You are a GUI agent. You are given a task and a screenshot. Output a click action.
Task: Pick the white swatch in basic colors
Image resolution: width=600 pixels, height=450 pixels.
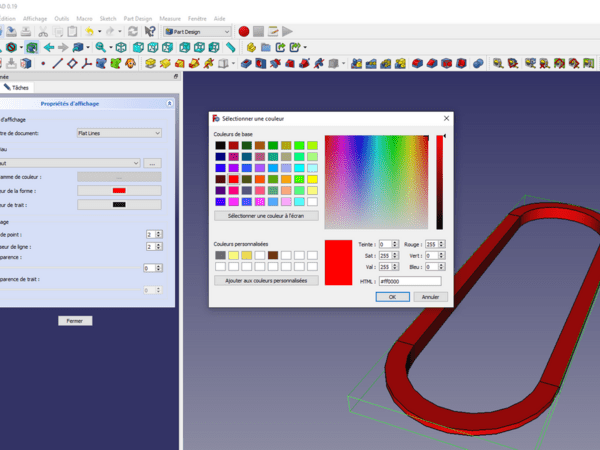pyautogui.click(x=312, y=201)
